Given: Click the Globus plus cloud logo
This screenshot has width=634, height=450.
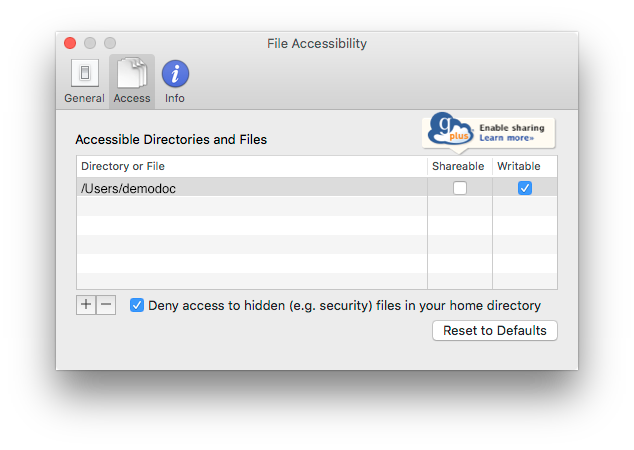Looking at the screenshot, I should 450,129.
